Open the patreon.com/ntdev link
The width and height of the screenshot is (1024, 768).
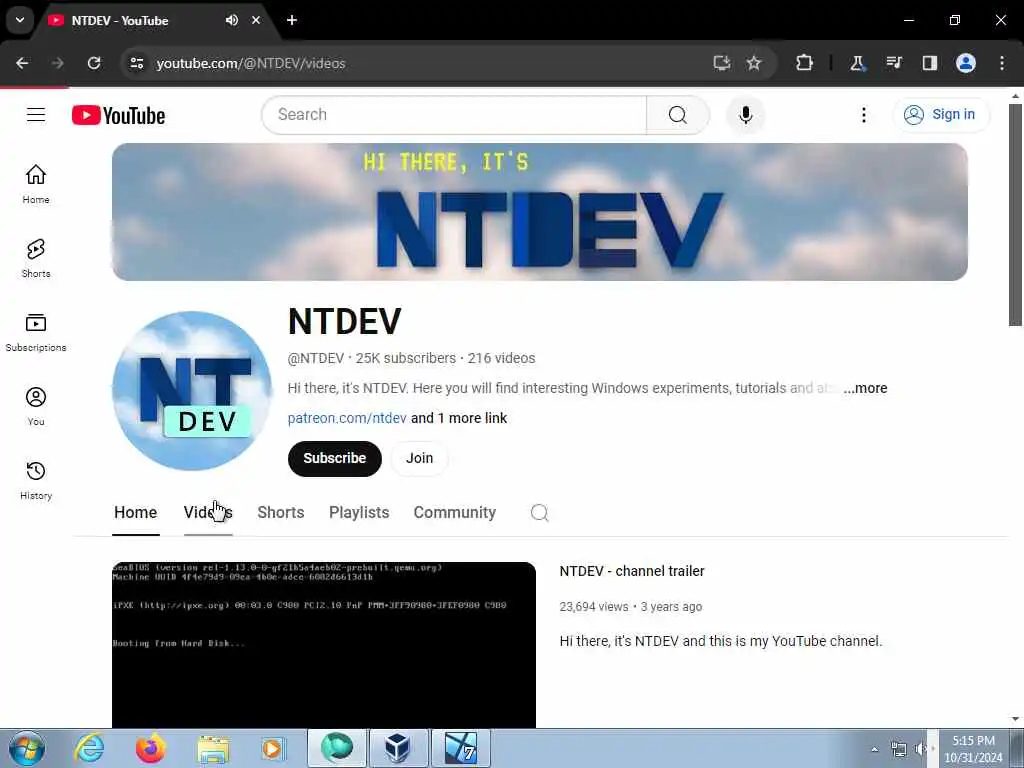pyautogui.click(x=347, y=418)
